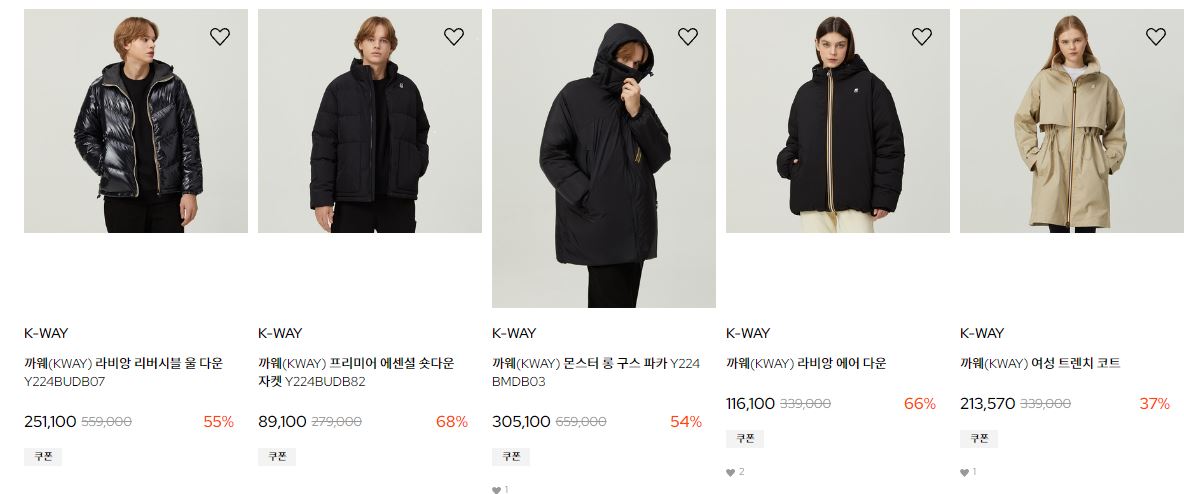The height and width of the screenshot is (494, 1184).
Task: Open 프리미어 에센셜 숏다운 자켓 product link
Action: (x=356, y=372)
